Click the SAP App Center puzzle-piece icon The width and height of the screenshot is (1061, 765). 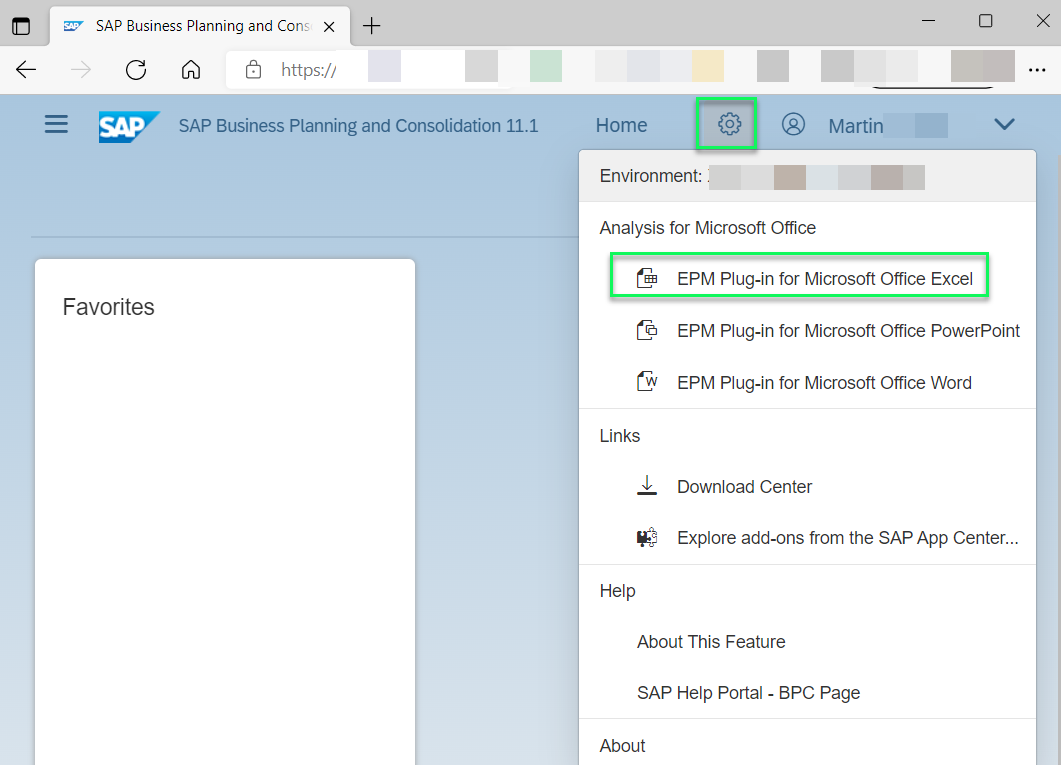647,537
